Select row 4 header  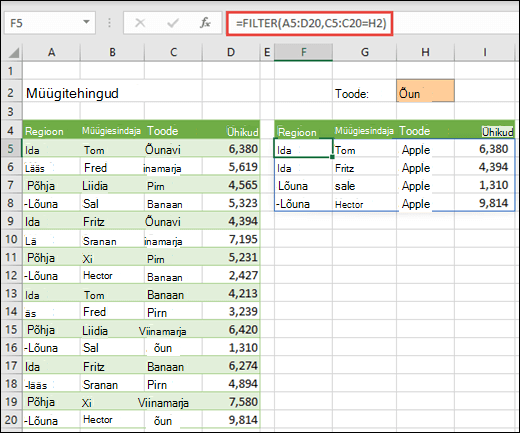[11, 130]
